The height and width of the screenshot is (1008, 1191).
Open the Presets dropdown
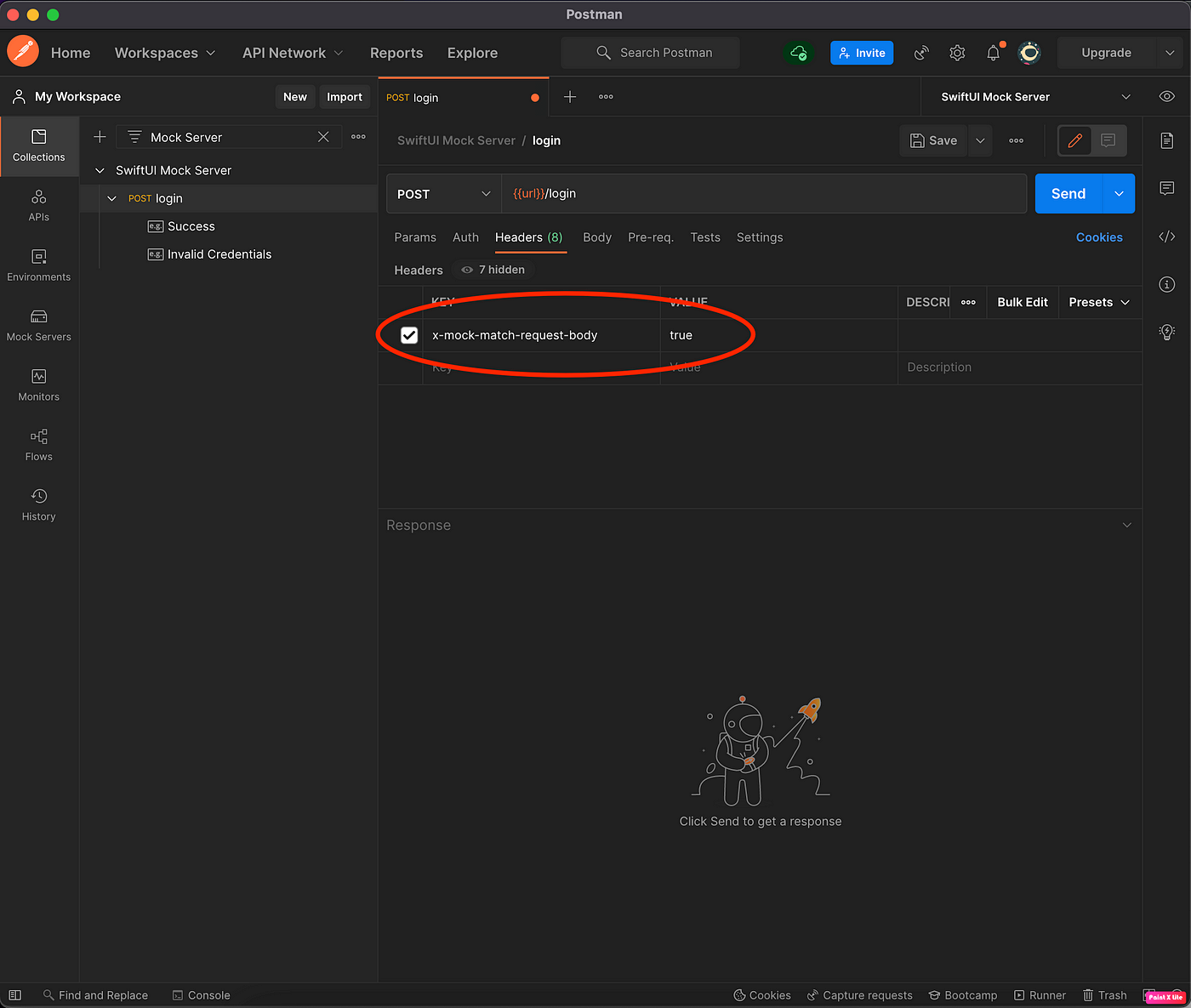click(1099, 302)
